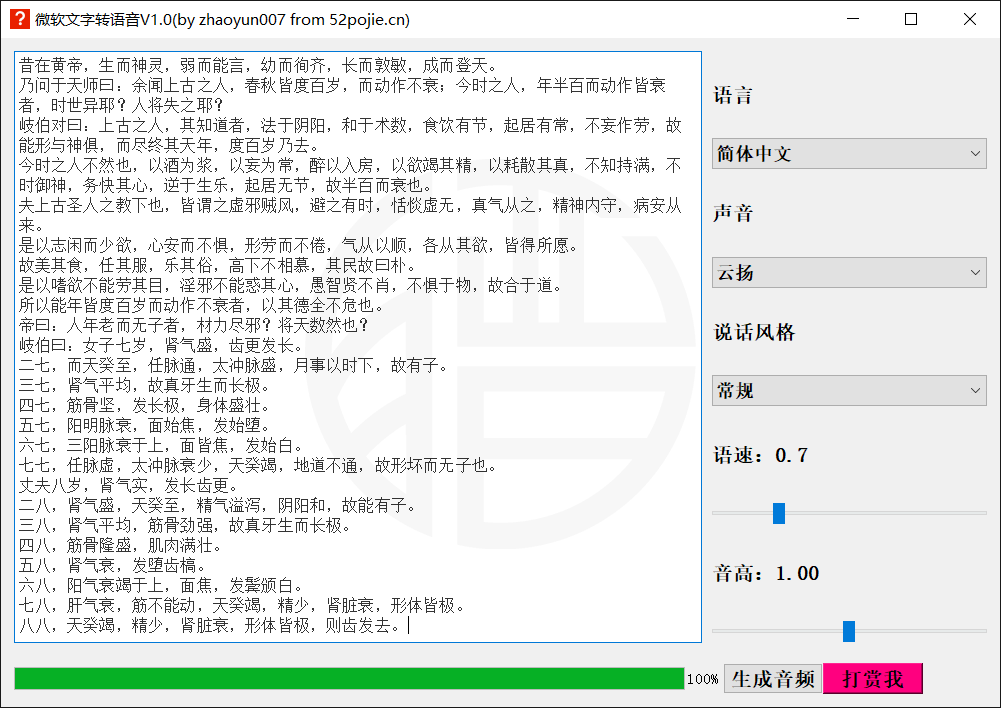Click the line 五八，肾气衰，发堕齿槁
Screen dimensions: 1001x708
tap(112, 565)
